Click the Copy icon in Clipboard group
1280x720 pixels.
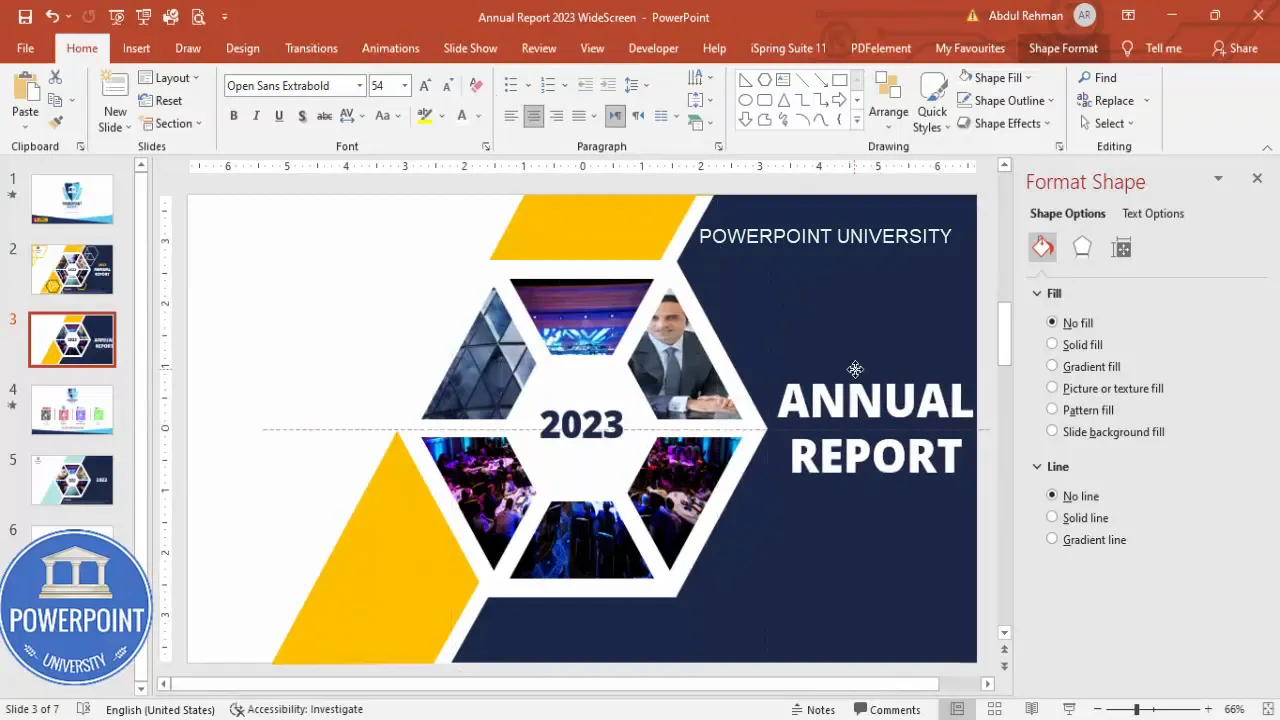click(55, 100)
